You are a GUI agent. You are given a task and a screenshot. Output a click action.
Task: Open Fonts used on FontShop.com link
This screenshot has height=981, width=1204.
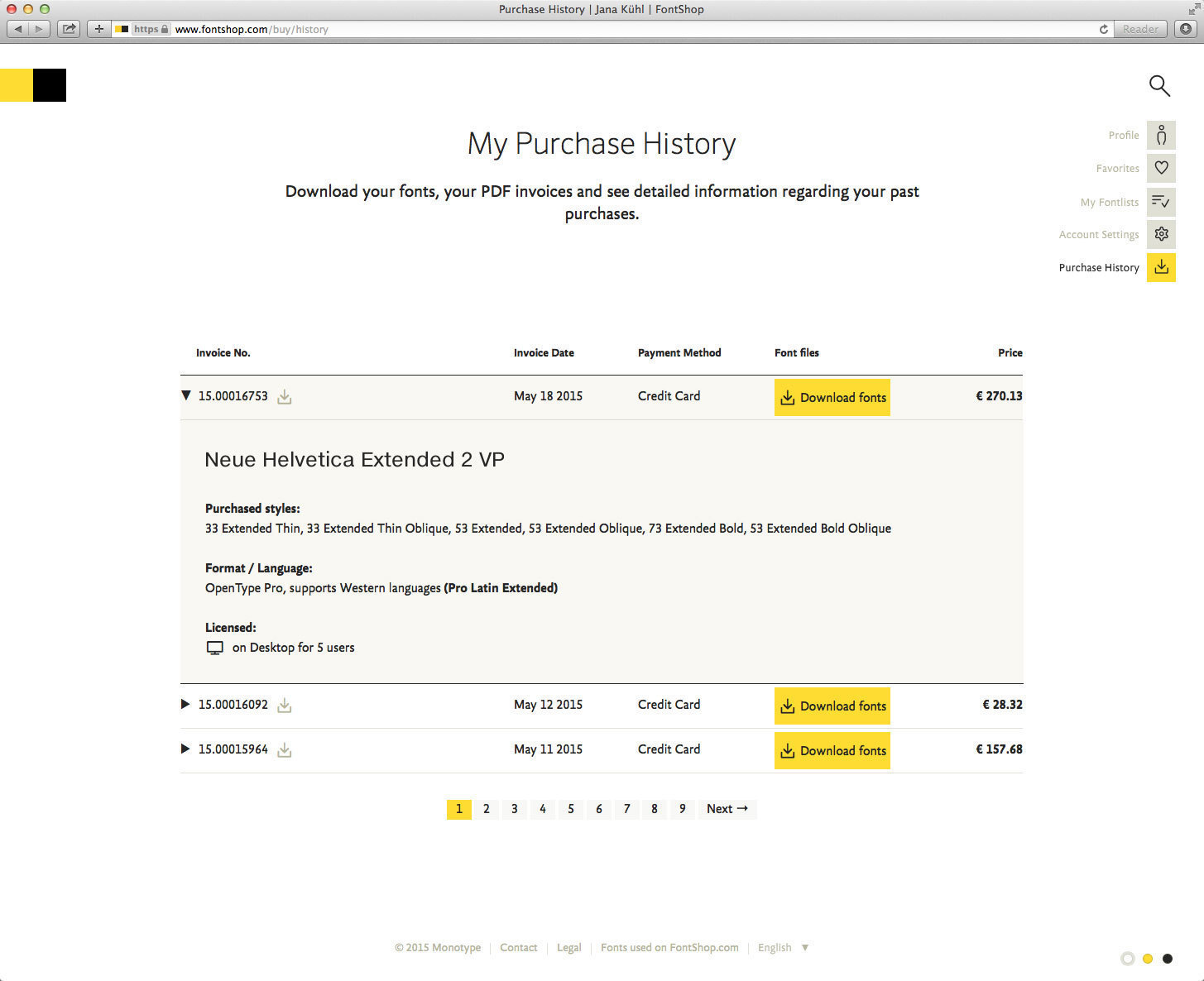(x=669, y=948)
